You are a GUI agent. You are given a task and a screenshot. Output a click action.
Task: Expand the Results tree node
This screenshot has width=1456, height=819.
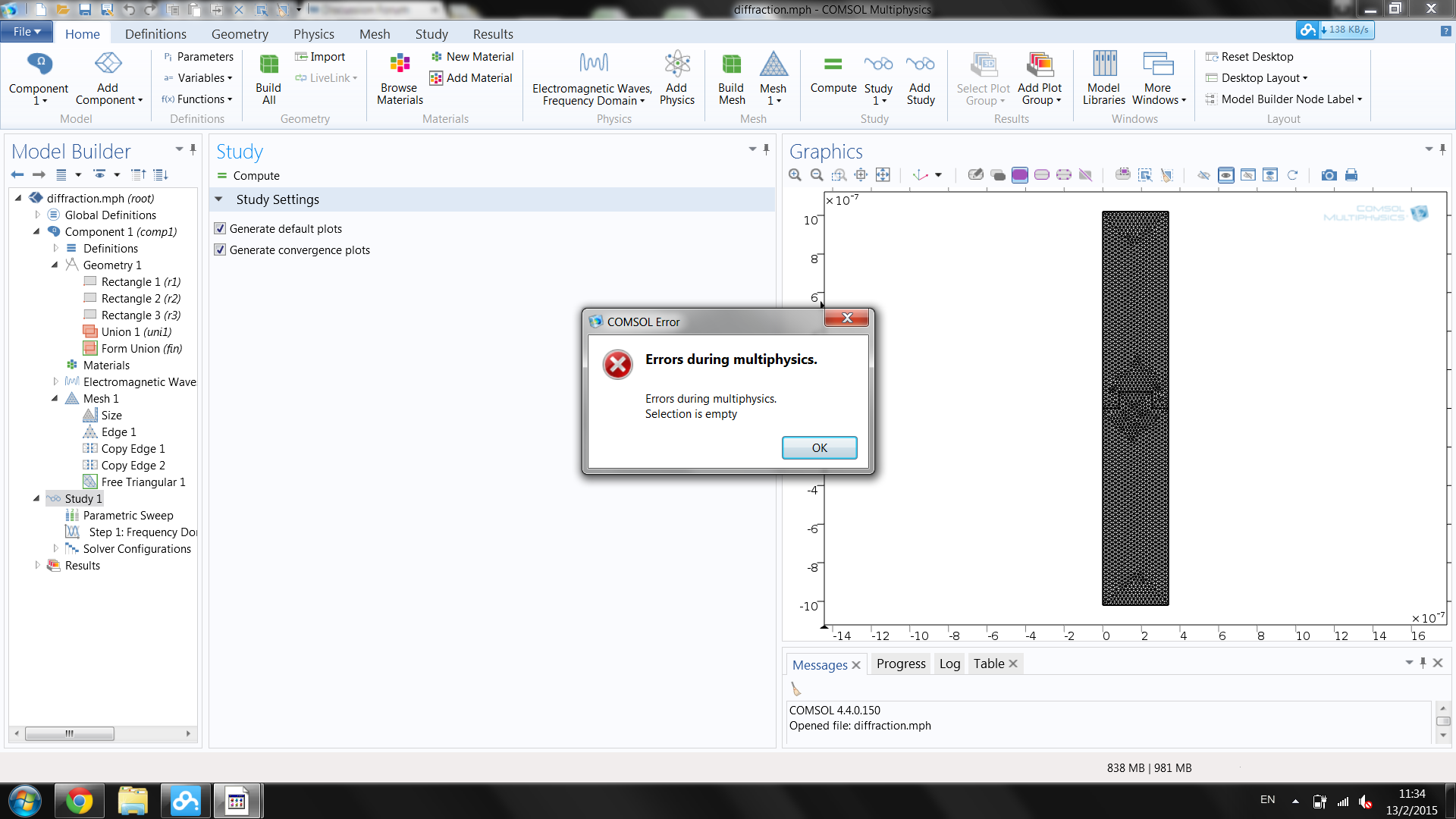tap(37, 565)
